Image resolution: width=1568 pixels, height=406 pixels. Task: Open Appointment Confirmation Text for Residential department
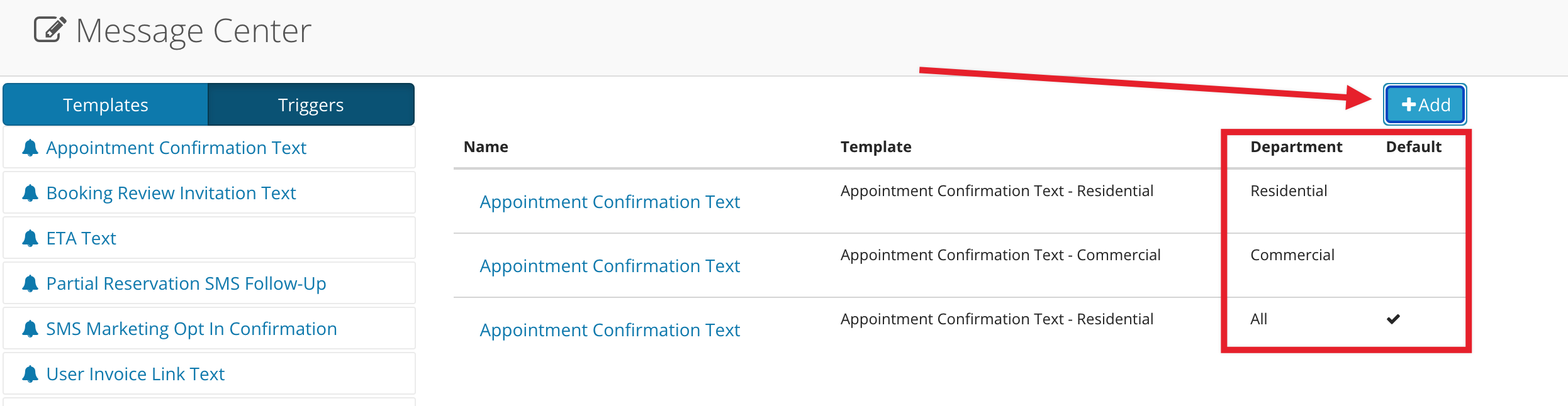pyautogui.click(x=610, y=202)
